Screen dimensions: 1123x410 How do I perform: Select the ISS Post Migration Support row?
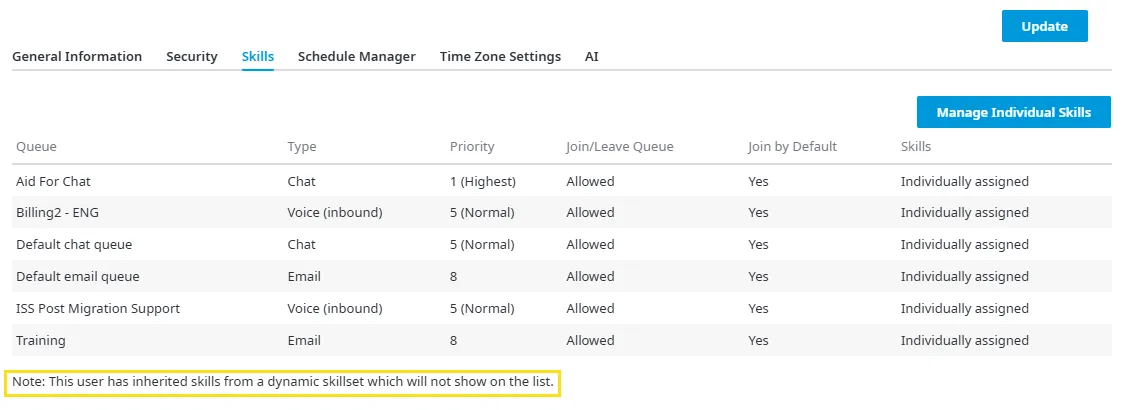click(562, 308)
